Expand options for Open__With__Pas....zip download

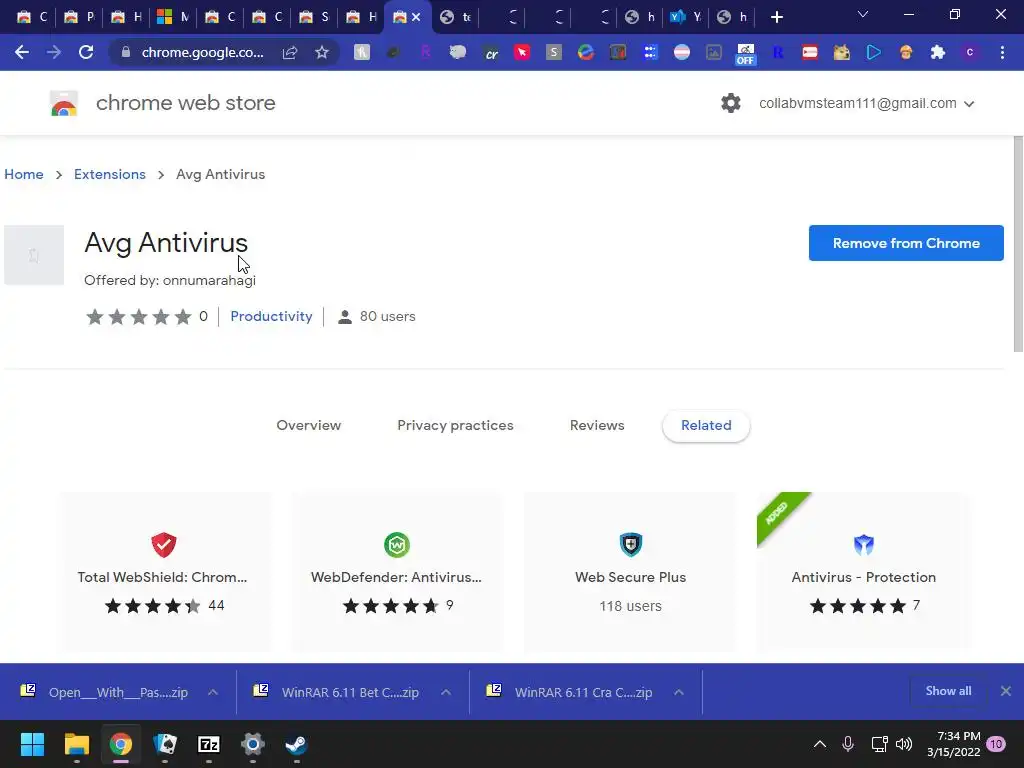click(x=213, y=692)
